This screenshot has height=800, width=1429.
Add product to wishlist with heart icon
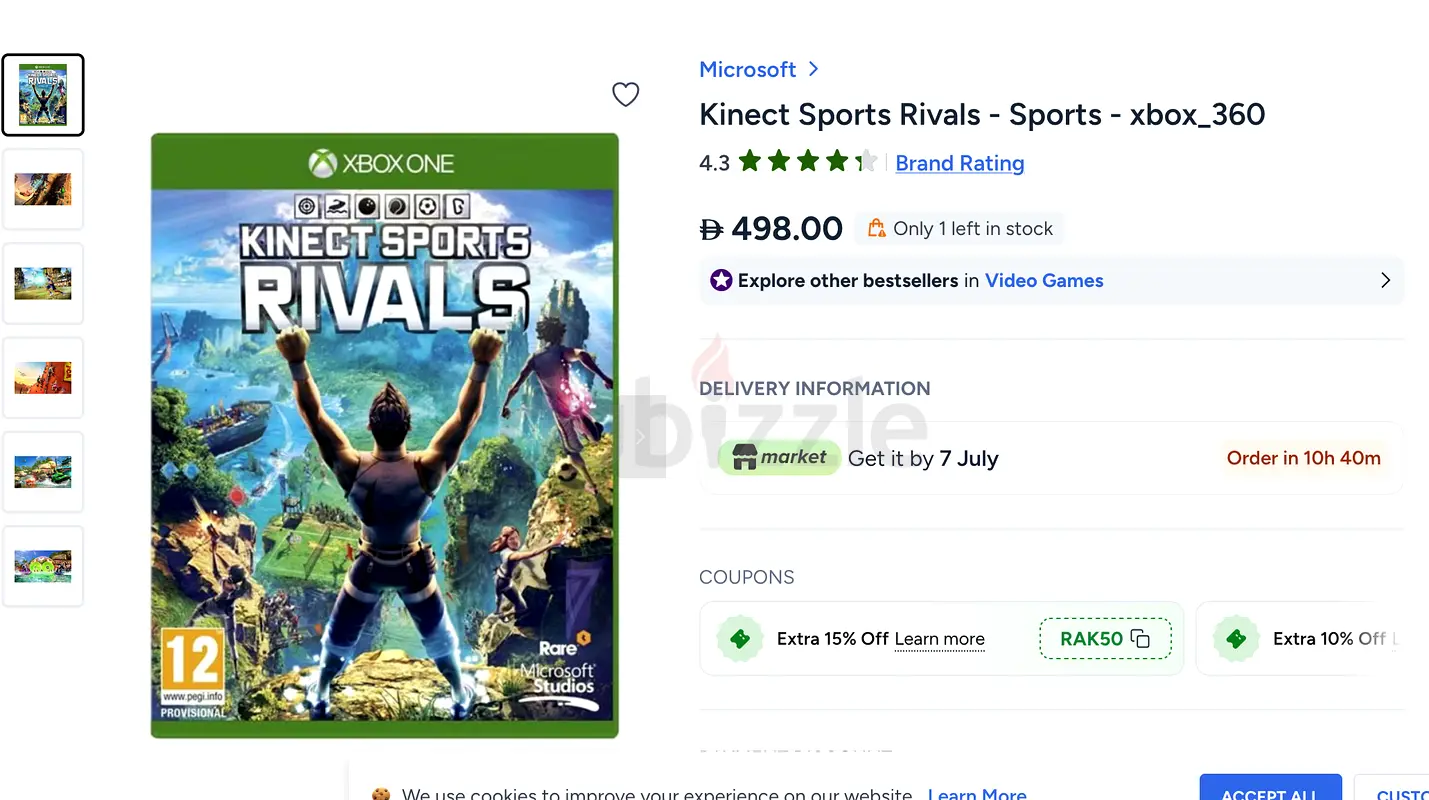(625, 94)
